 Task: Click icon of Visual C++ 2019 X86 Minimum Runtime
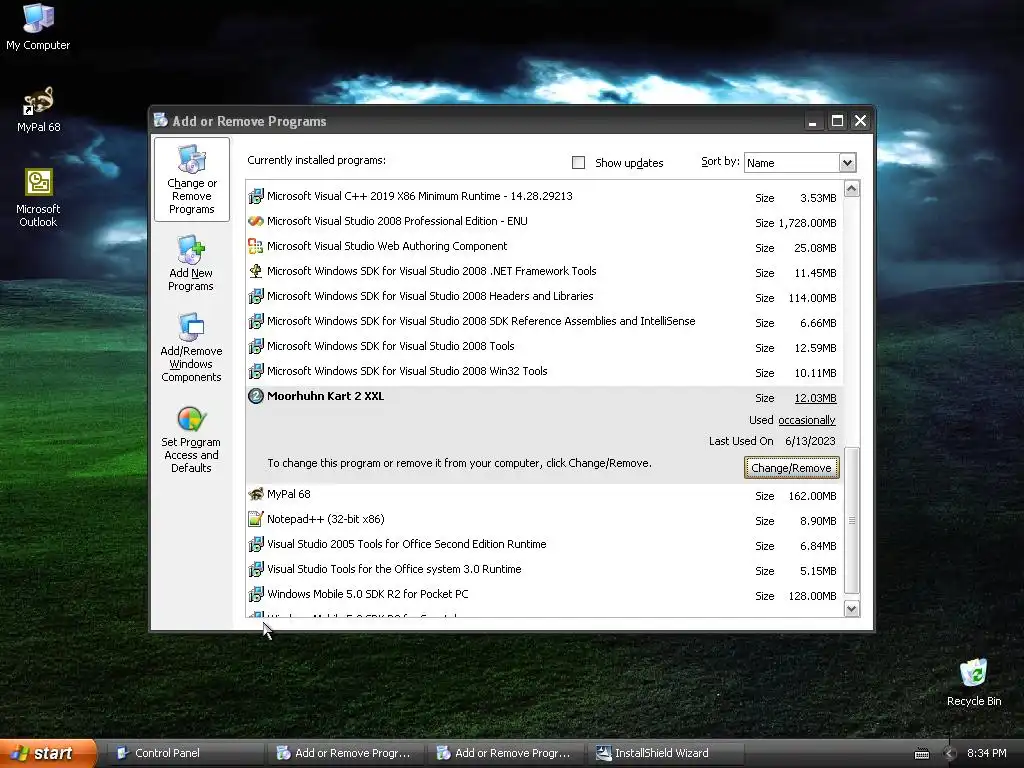tap(256, 196)
